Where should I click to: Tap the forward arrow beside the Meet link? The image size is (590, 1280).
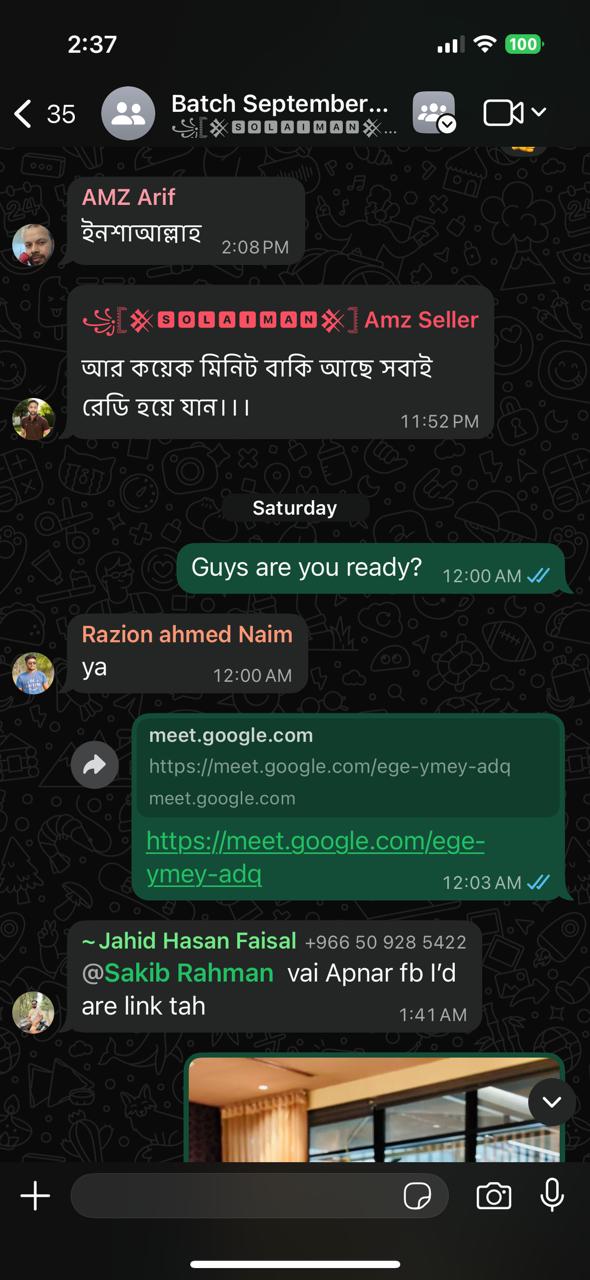pos(95,766)
